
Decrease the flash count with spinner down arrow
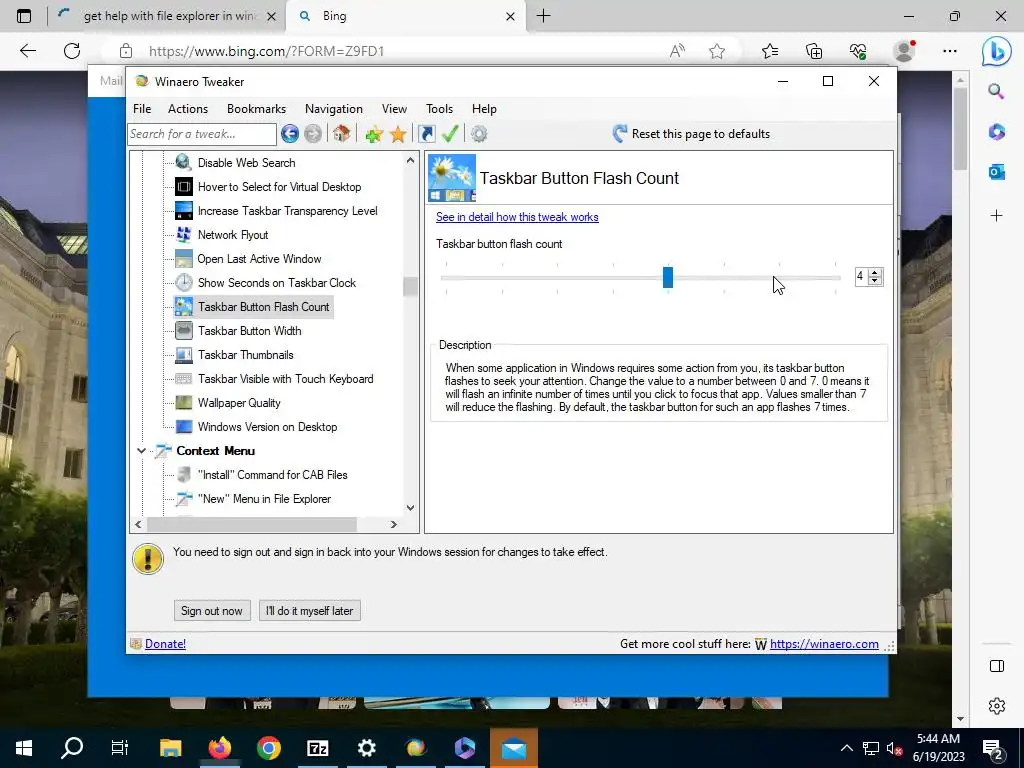click(x=875, y=281)
